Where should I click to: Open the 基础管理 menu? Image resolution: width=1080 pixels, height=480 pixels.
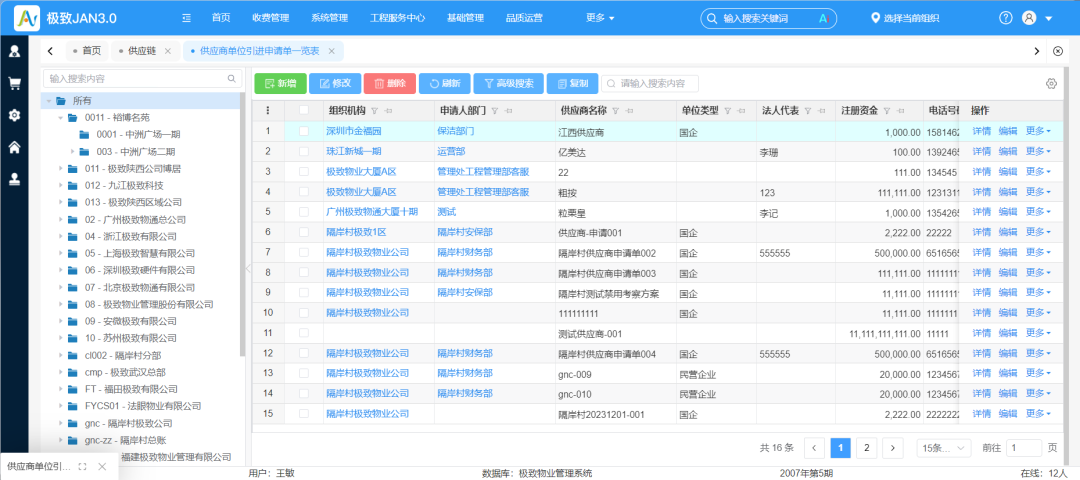pos(465,19)
